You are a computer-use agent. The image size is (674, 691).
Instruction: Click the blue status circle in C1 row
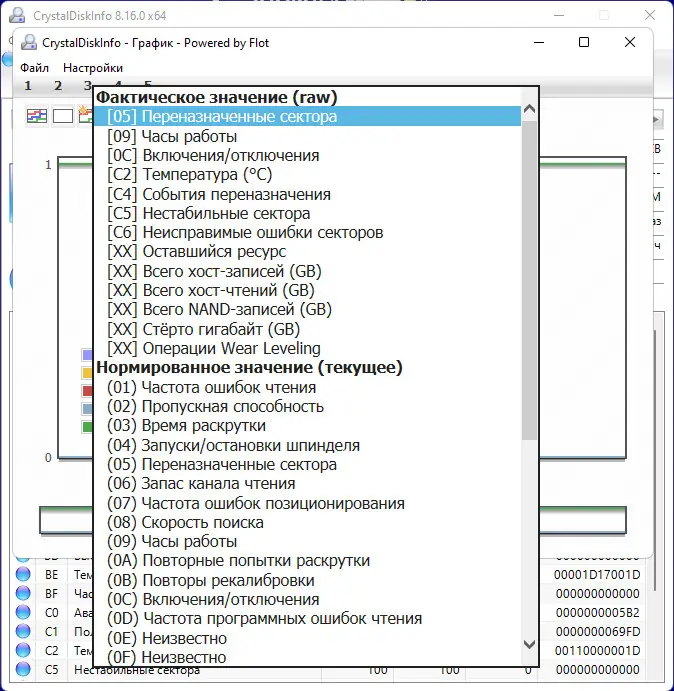23,631
